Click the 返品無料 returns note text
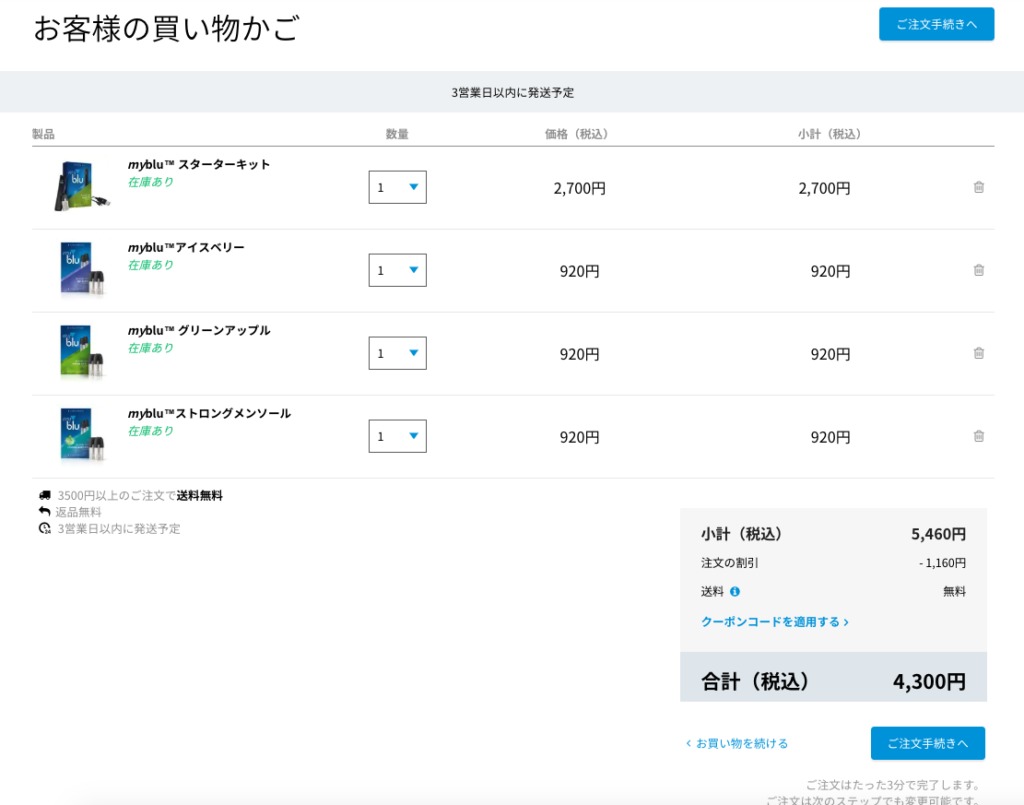Viewport: 1024px width, 805px height. pos(78,512)
